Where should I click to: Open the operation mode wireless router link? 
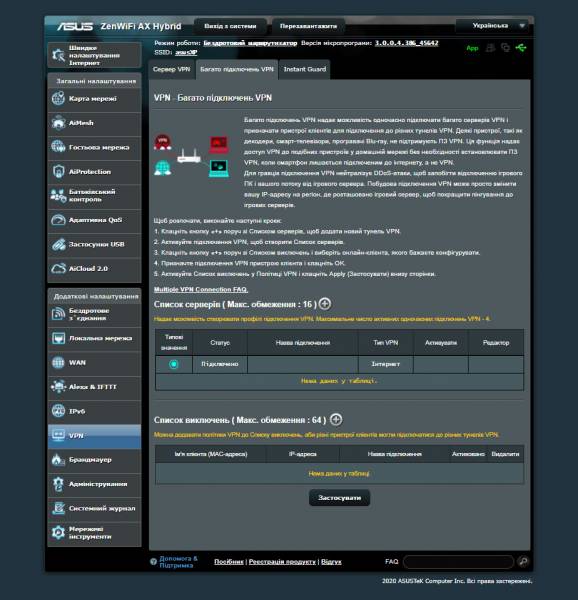pyautogui.click(x=250, y=43)
